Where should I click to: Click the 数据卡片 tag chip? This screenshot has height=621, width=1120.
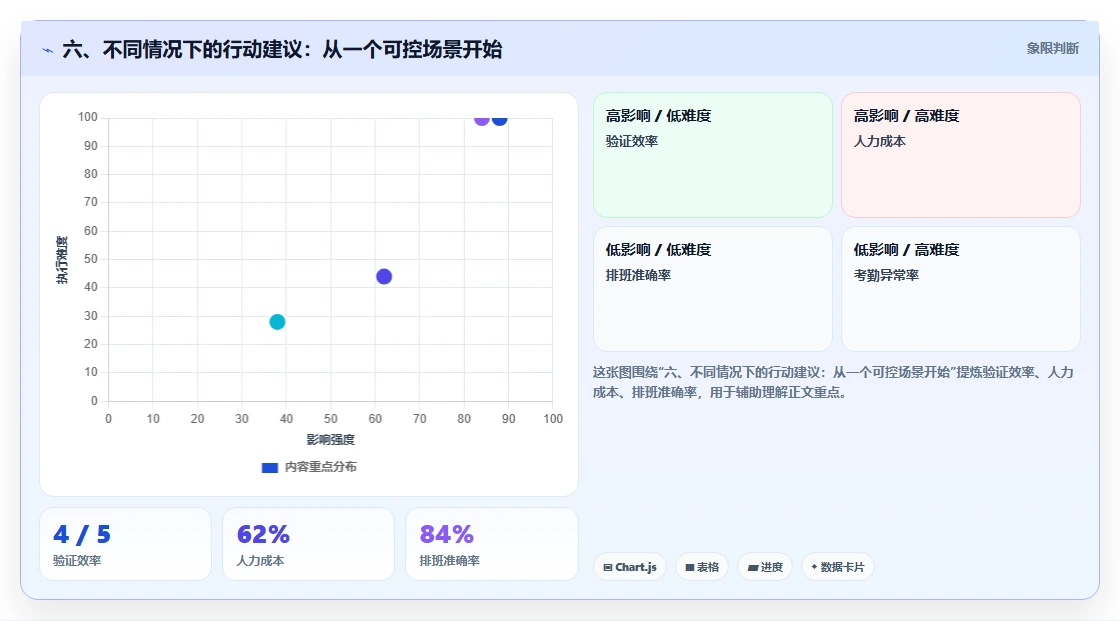tap(838, 567)
